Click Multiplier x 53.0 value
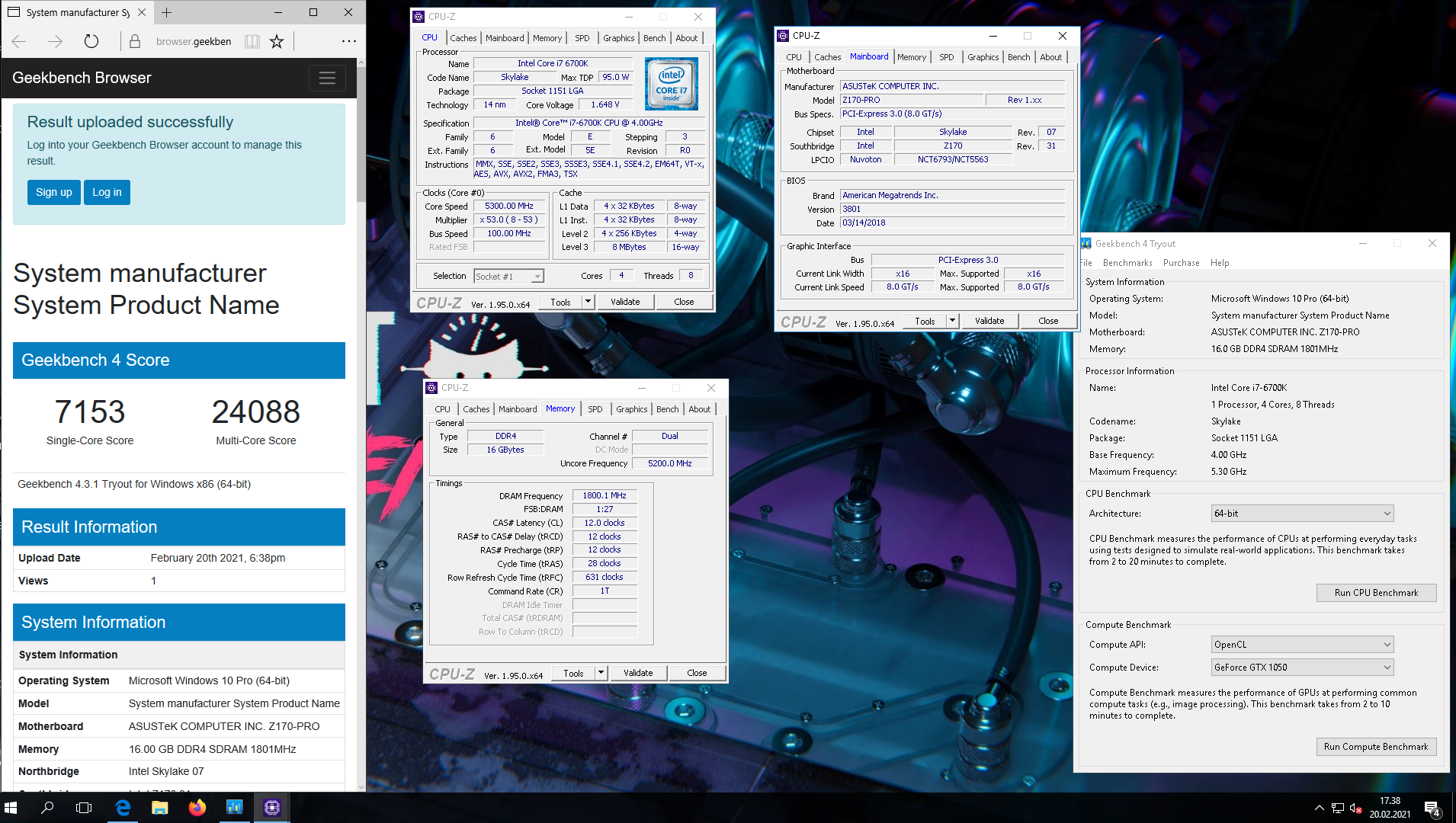This screenshot has width=1456, height=823. point(509,220)
